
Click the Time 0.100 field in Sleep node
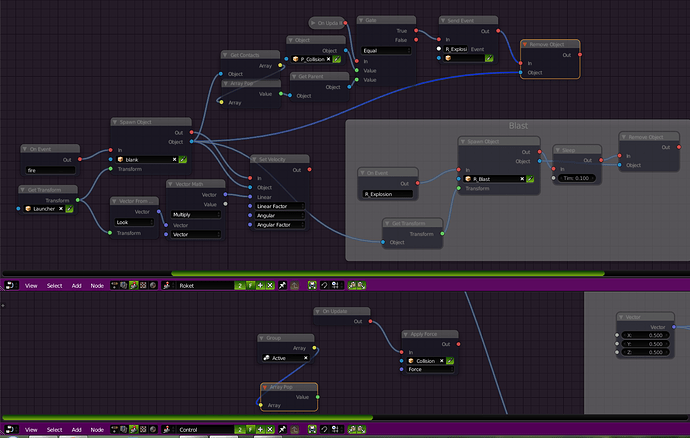[x=576, y=178]
